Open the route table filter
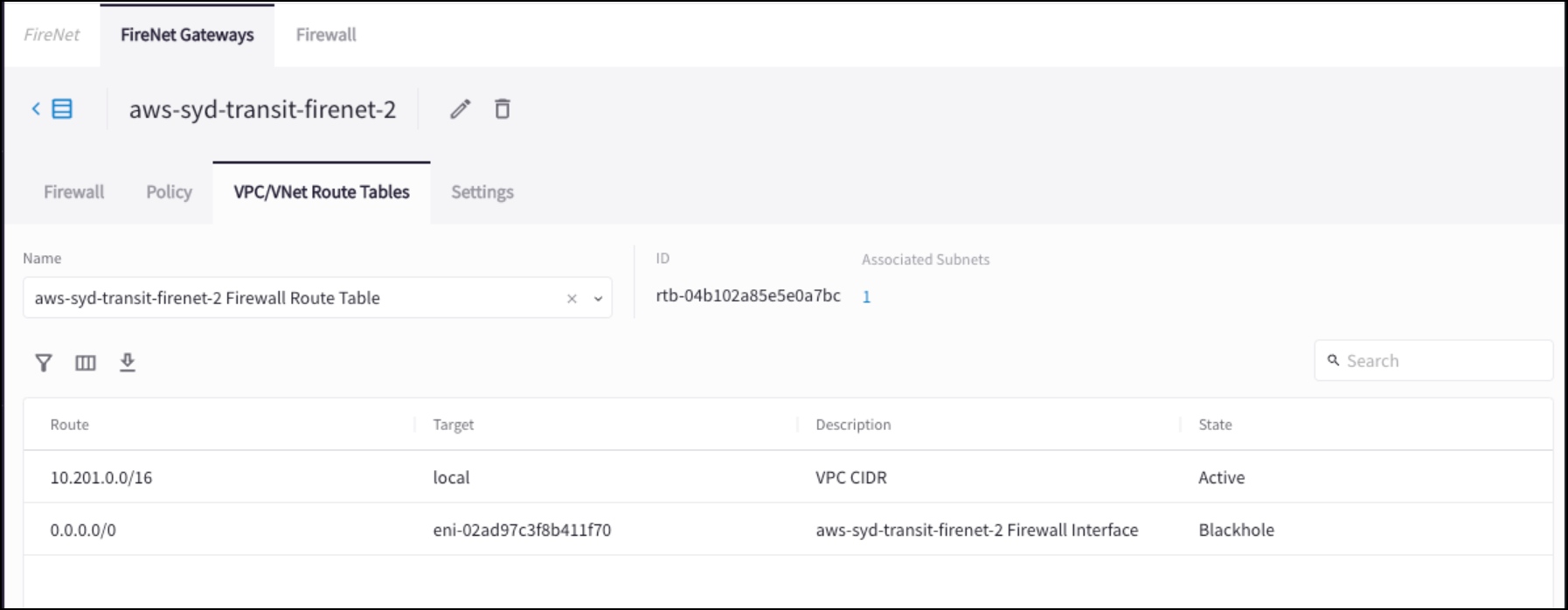 click(x=43, y=363)
